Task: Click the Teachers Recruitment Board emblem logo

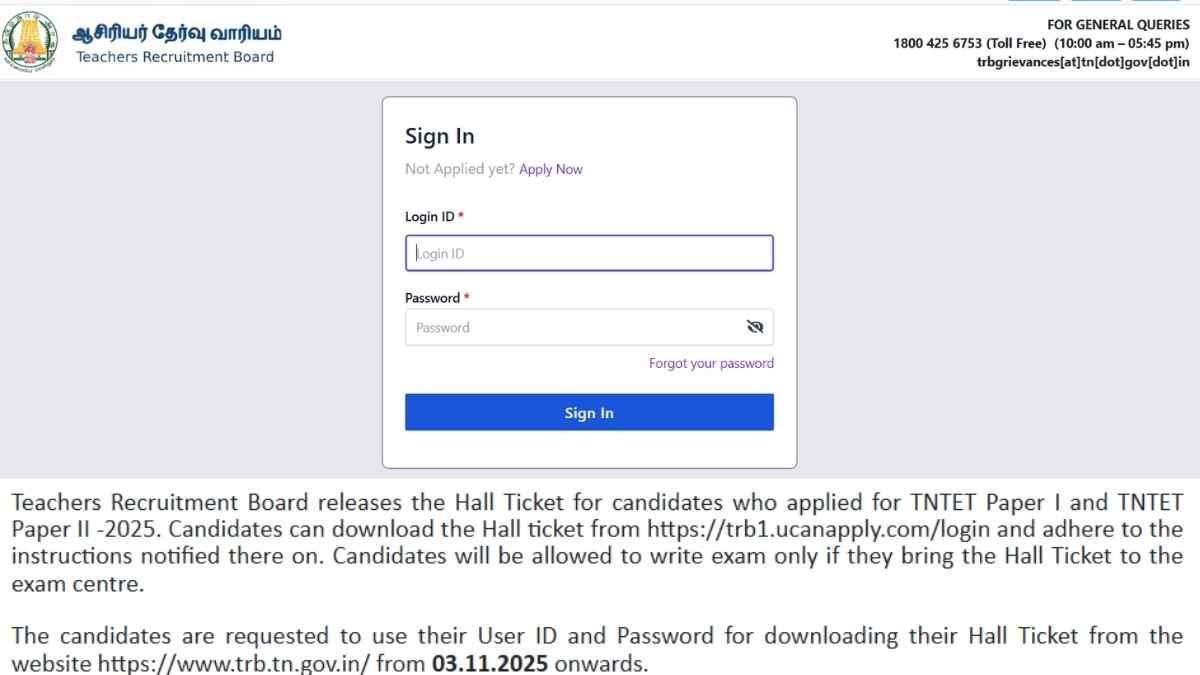Action: (31, 40)
